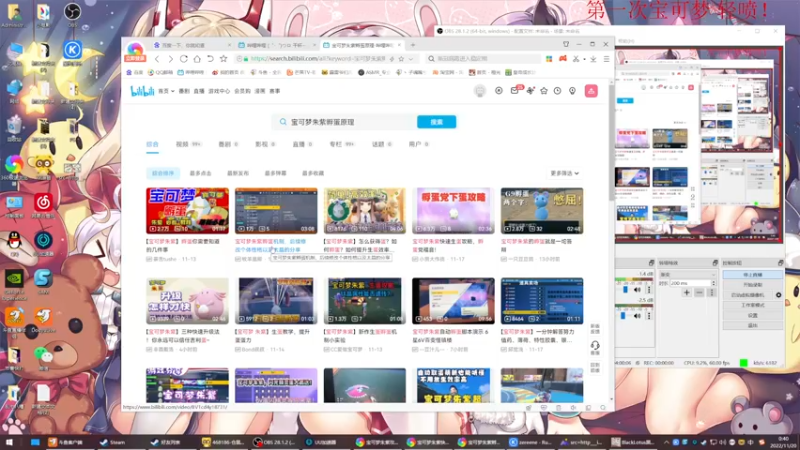This screenshot has width=800, height=450.
Task: Select the 视频 search results tab
Action: pyautogui.click(x=188, y=144)
